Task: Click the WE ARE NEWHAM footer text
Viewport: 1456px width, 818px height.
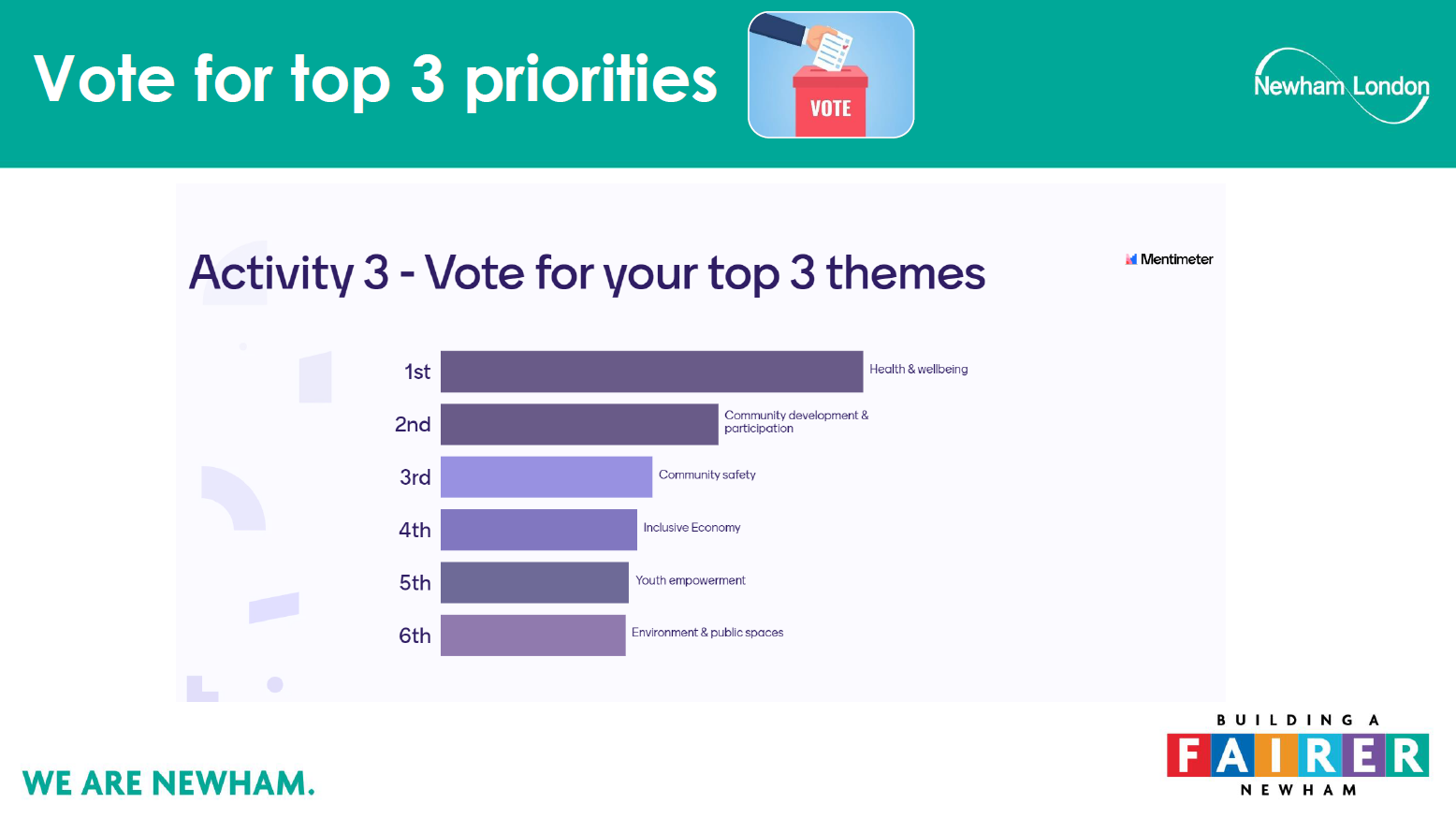Action: [168, 783]
